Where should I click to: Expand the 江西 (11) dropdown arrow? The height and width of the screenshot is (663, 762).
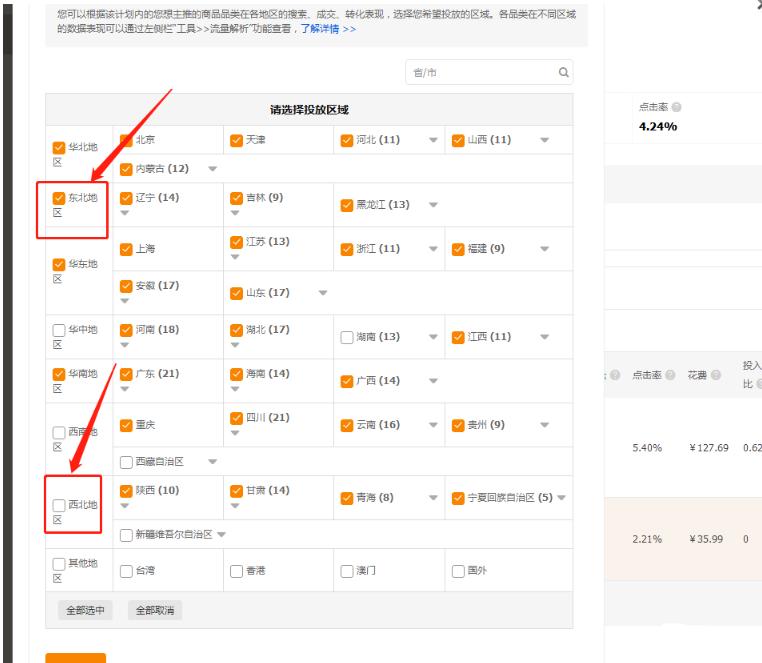coord(544,337)
